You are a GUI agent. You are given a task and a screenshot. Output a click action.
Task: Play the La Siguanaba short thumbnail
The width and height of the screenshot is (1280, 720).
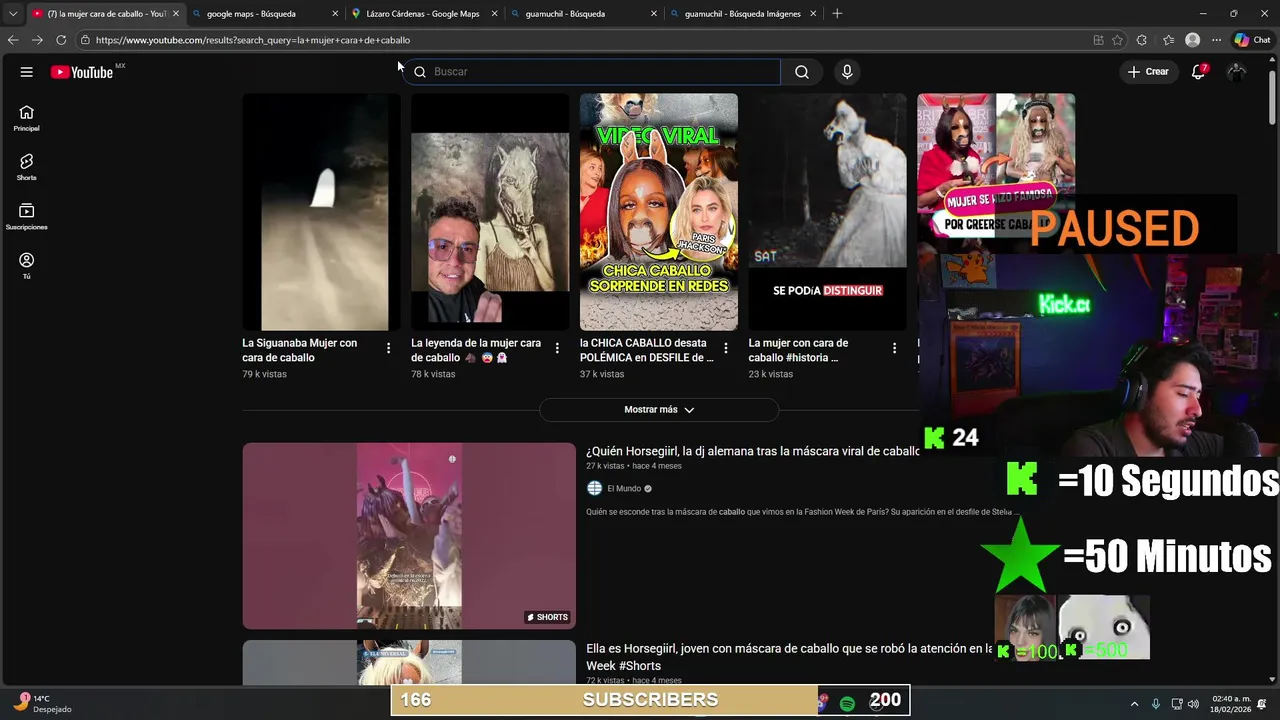tap(321, 212)
